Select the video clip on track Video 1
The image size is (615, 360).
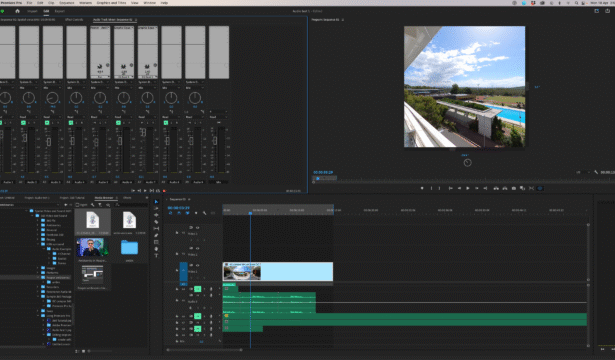pyautogui.click(x=278, y=271)
